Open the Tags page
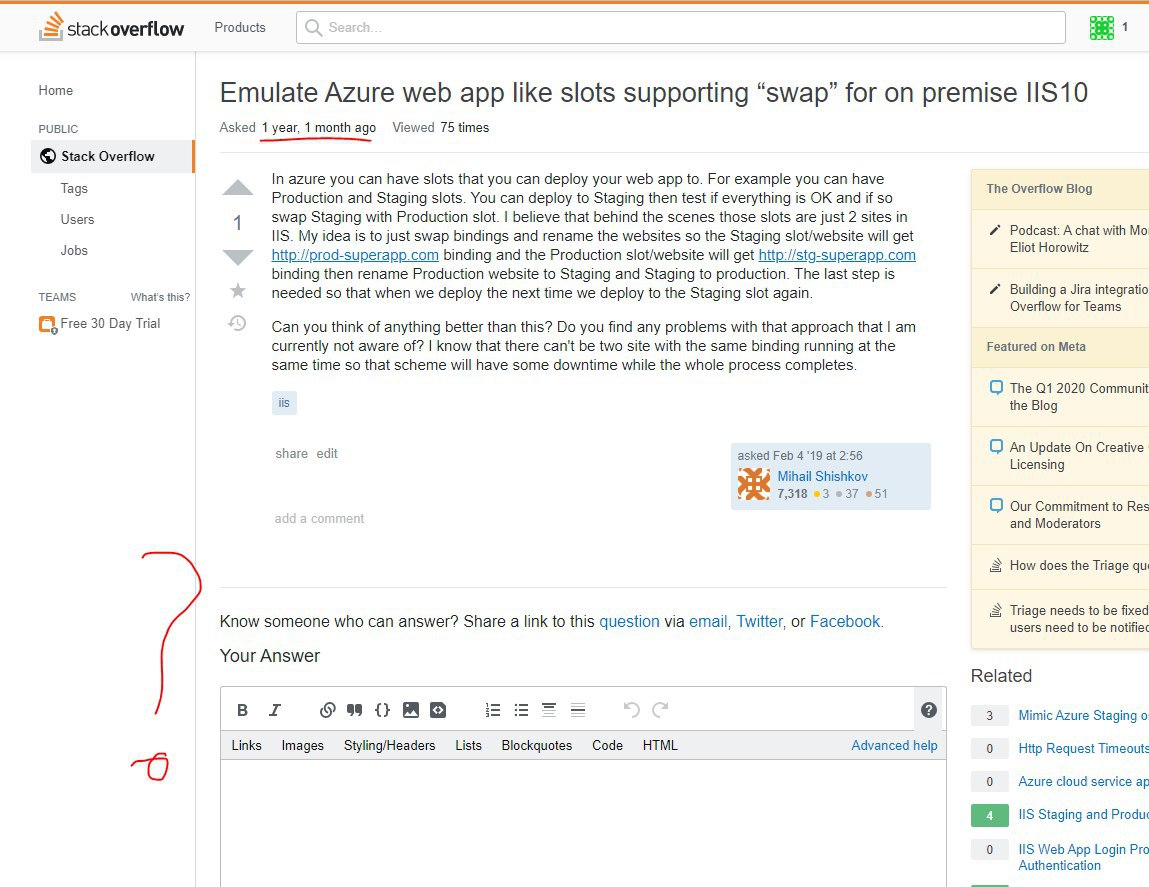The height and width of the screenshot is (887, 1149). [74, 188]
